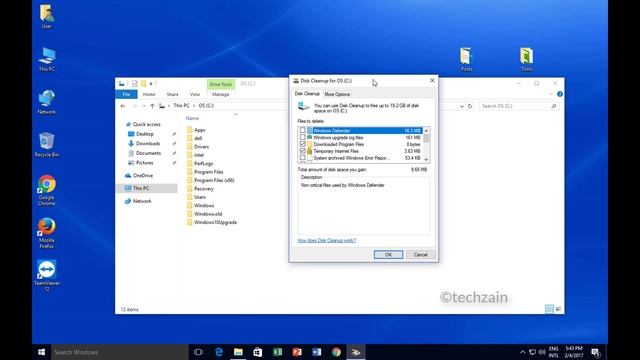Click Explorer's back navigation arrow
This screenshot has width=640, height=360.
pos(123,106)
